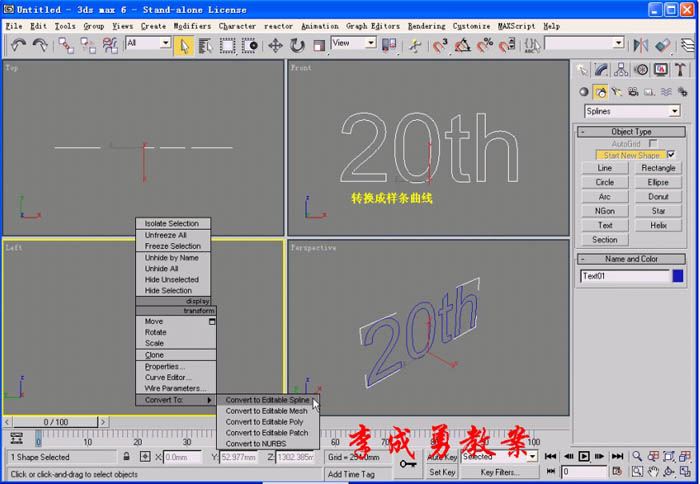Activate the Select Object arrow tool
The image size is (700, 484).
[x=183, y=46]
